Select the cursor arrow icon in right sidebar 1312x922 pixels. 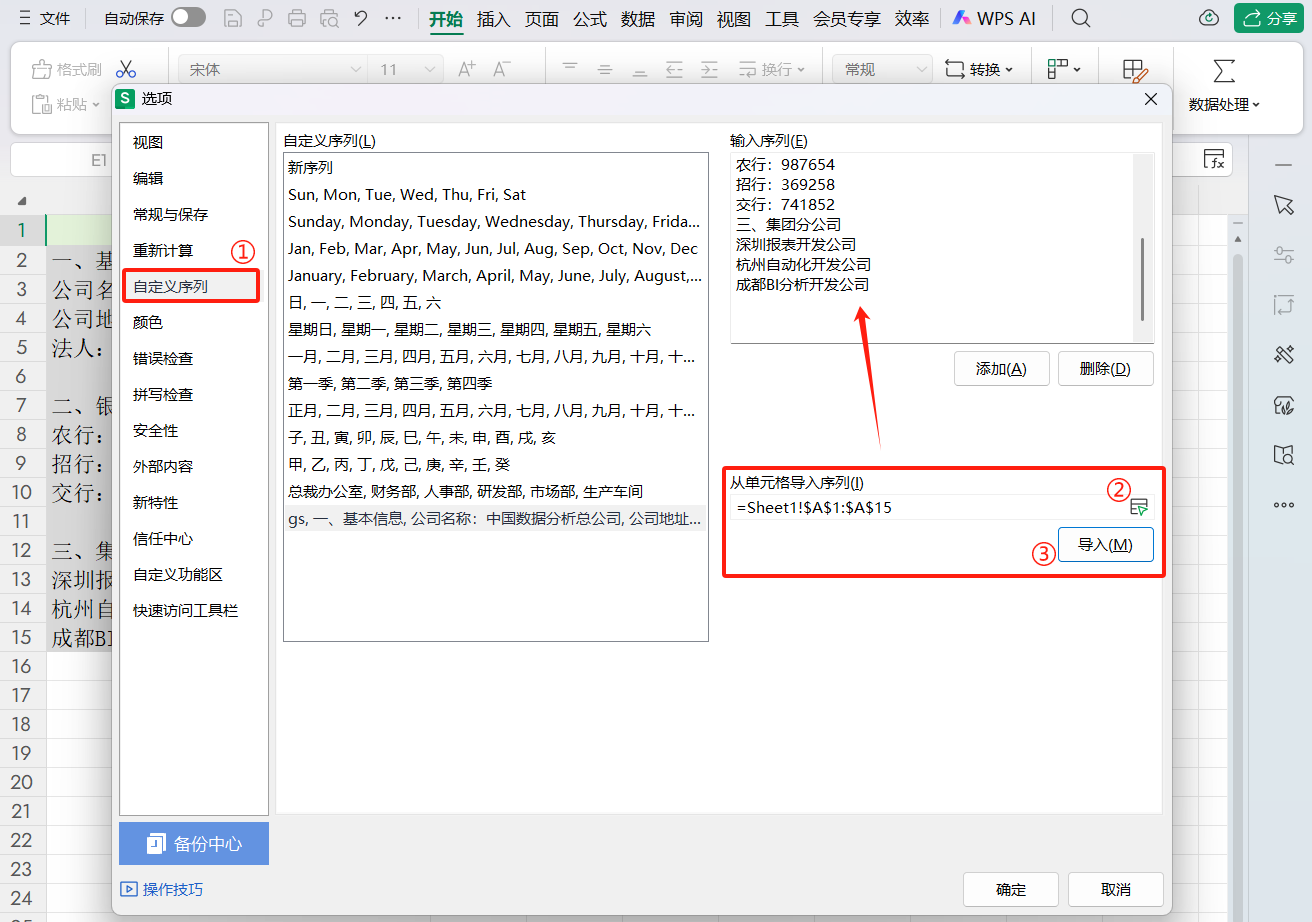pyautogui.click(x=1284, y=205)
